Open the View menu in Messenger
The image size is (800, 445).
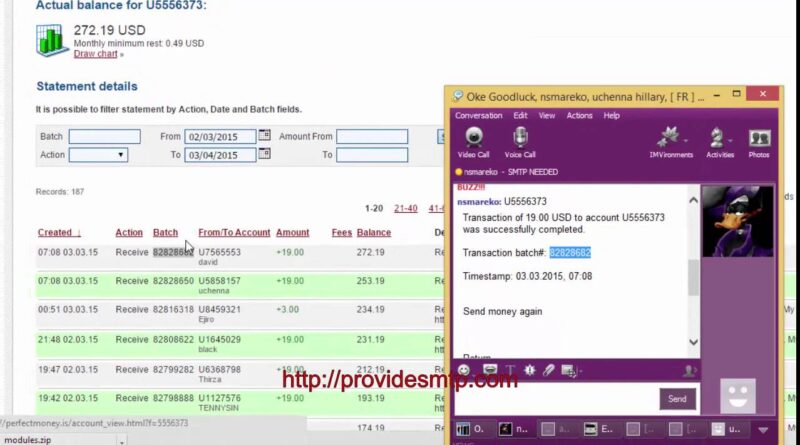click(x=546, y=115)
